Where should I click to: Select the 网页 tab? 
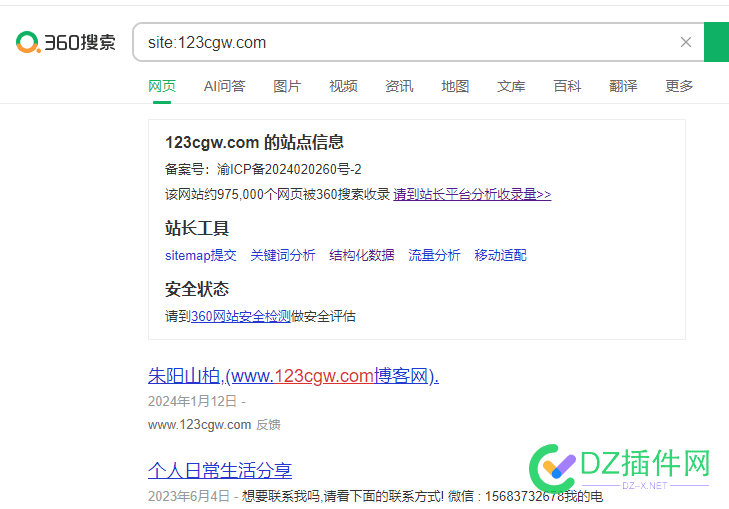tap(162, 86)
